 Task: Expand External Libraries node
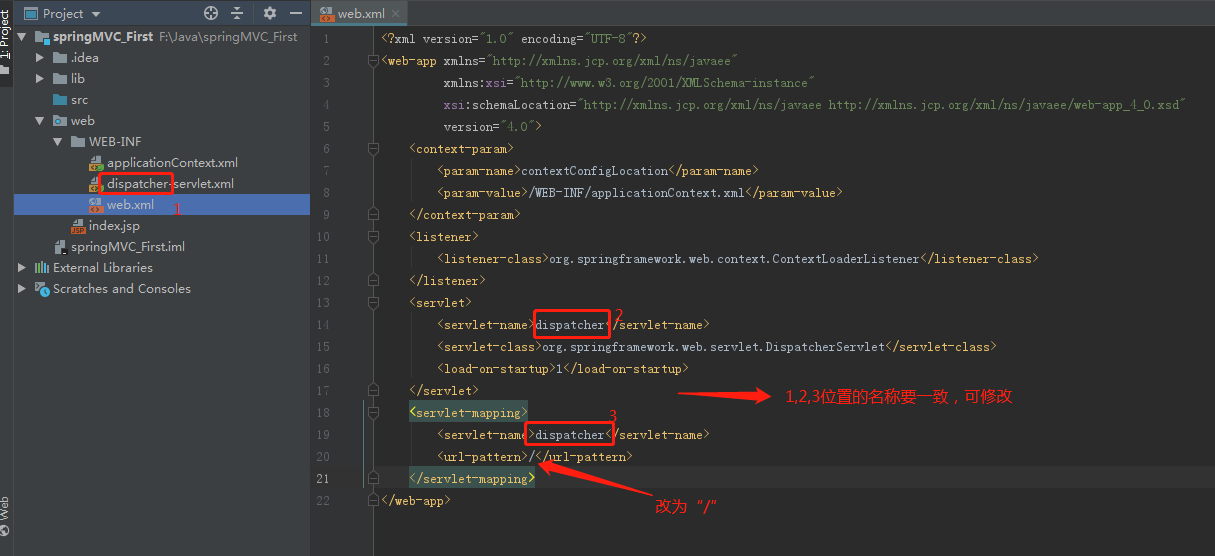click(23, 268)
